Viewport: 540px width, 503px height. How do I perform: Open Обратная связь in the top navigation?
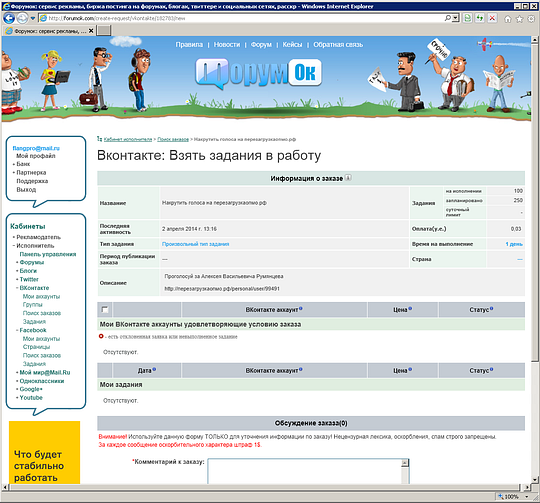[338, 44]
